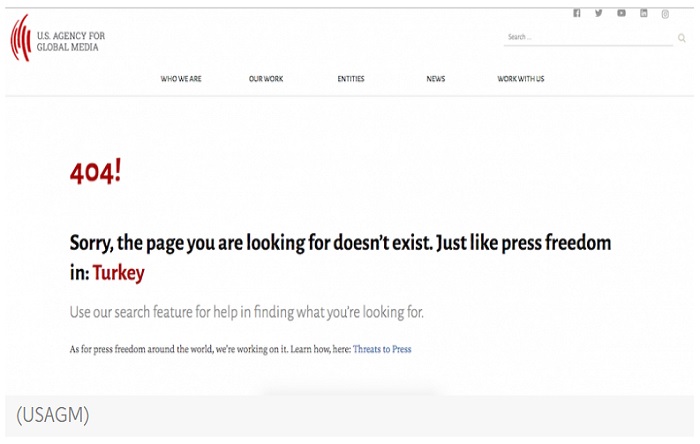Expand the News navigation item
Image resolution: width=700 pixels, height=444 pixels.
(436, 79)
